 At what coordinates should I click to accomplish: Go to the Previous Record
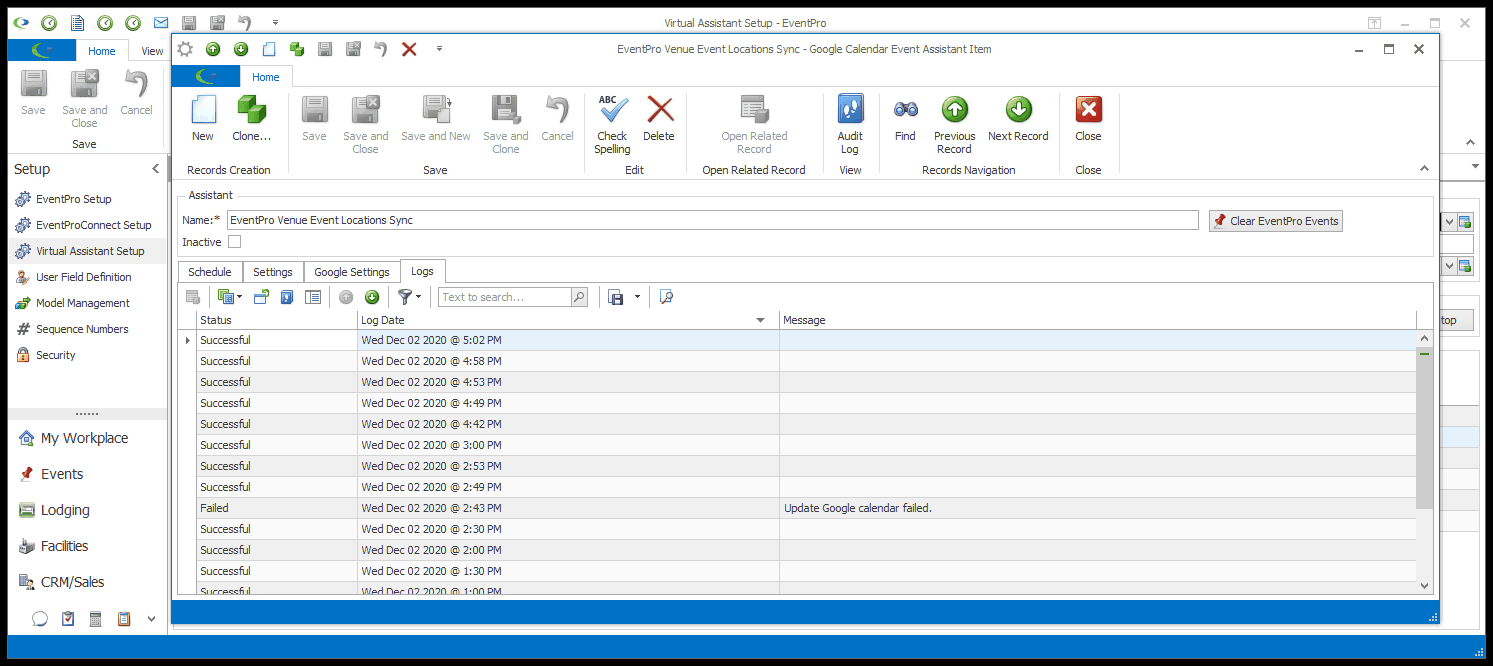point(954,125)
